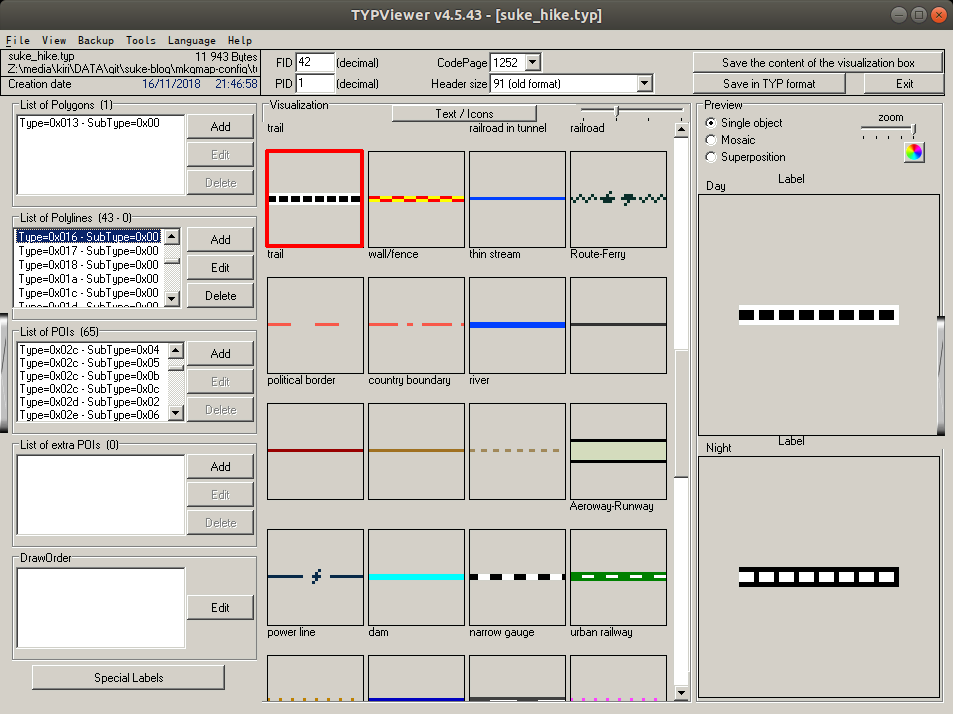Switch to Superposition preview mode
This screenshot has height=714, width=953.
[712, 157]
